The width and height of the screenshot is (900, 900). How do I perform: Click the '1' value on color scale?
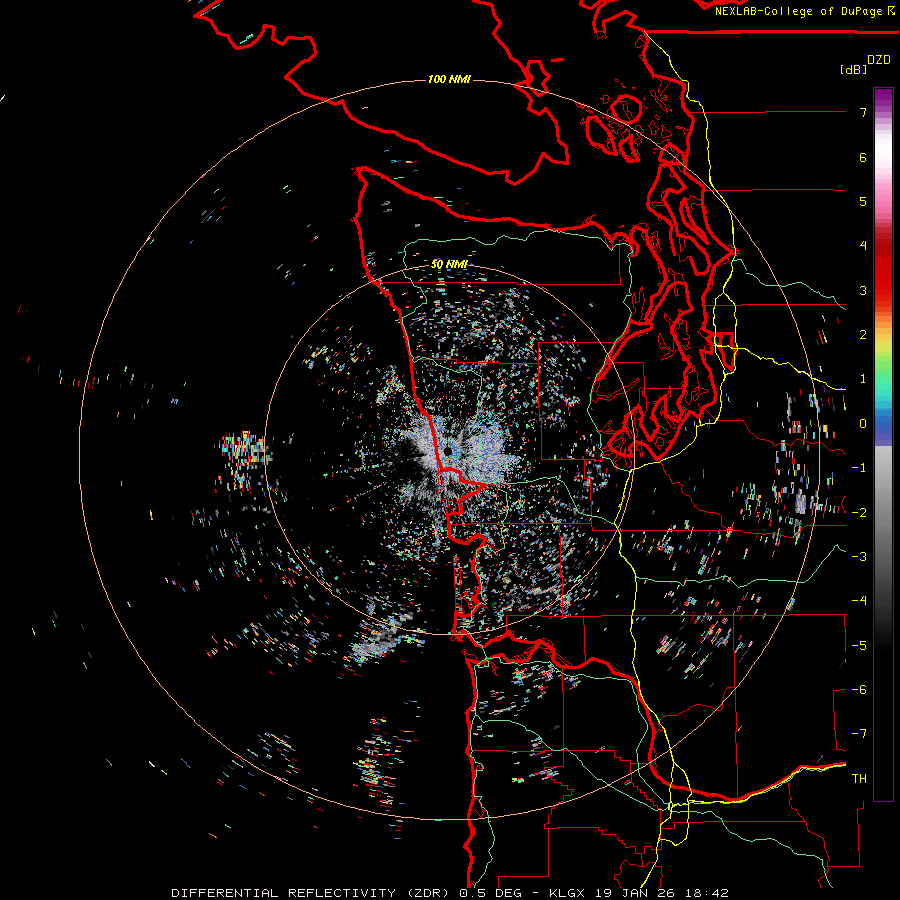(x=863, y=379)
